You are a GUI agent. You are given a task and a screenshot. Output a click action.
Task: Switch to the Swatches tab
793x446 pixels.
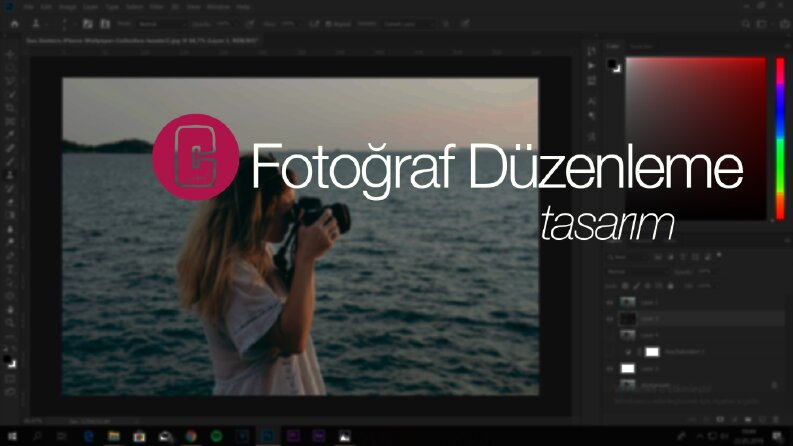click(641, 46)
